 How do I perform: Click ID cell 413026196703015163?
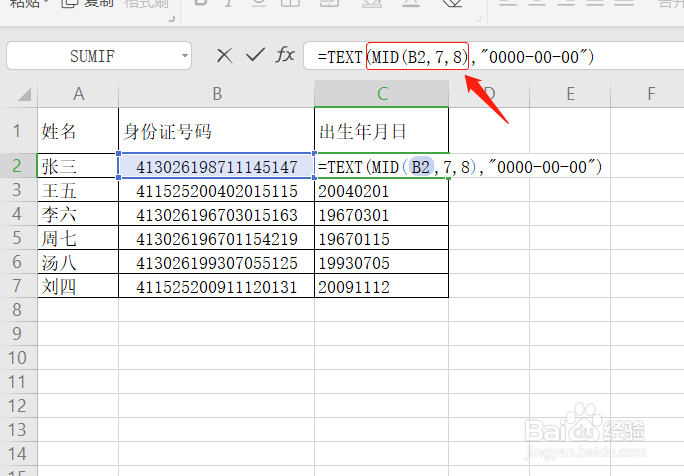pos(216,214)
